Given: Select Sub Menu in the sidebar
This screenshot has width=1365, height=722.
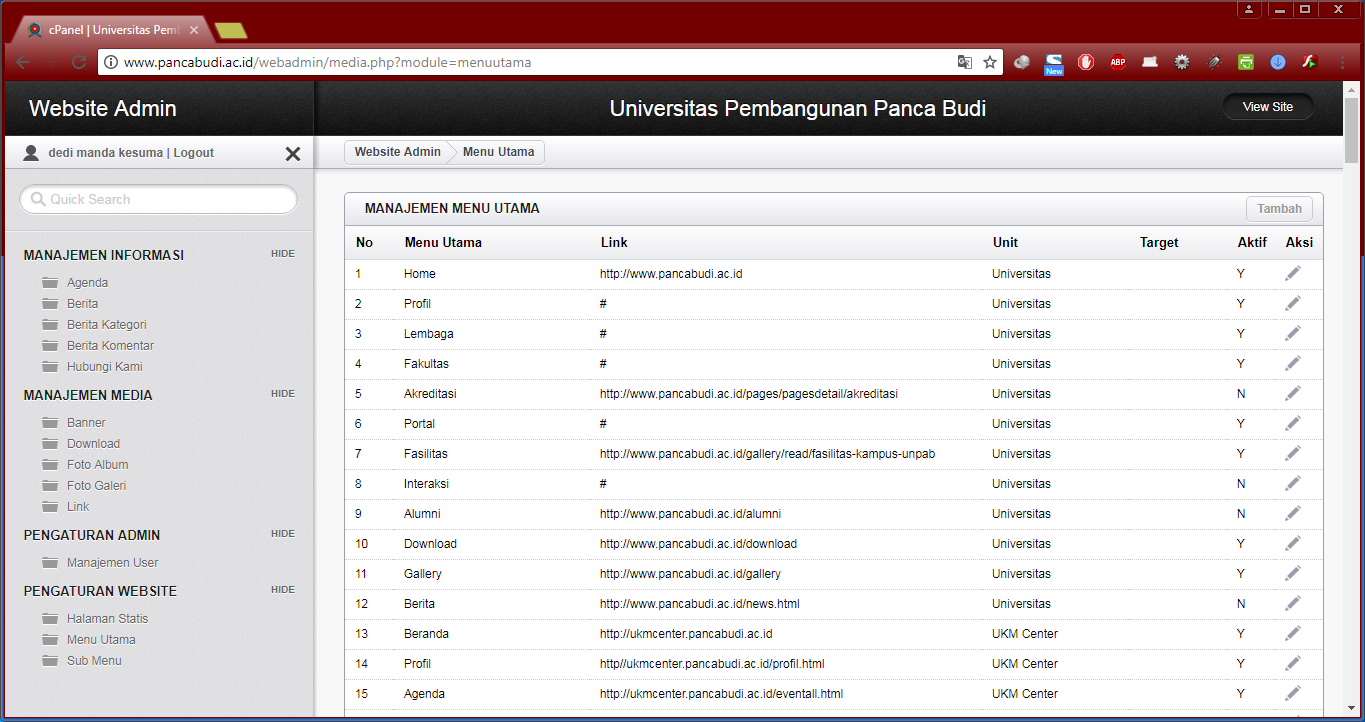Looking at the screenshot, I should click(94, 661).
